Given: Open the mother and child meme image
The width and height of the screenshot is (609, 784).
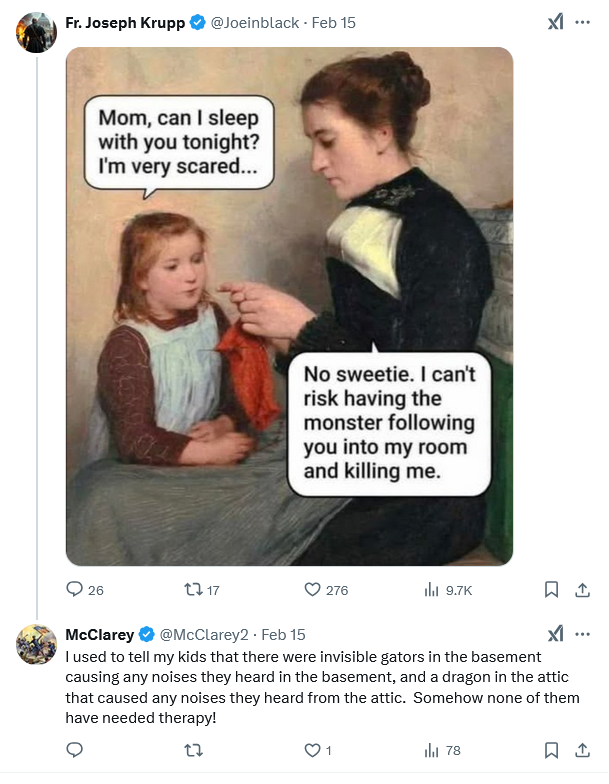Looking at the screenshot, I should tap(289, 306).
